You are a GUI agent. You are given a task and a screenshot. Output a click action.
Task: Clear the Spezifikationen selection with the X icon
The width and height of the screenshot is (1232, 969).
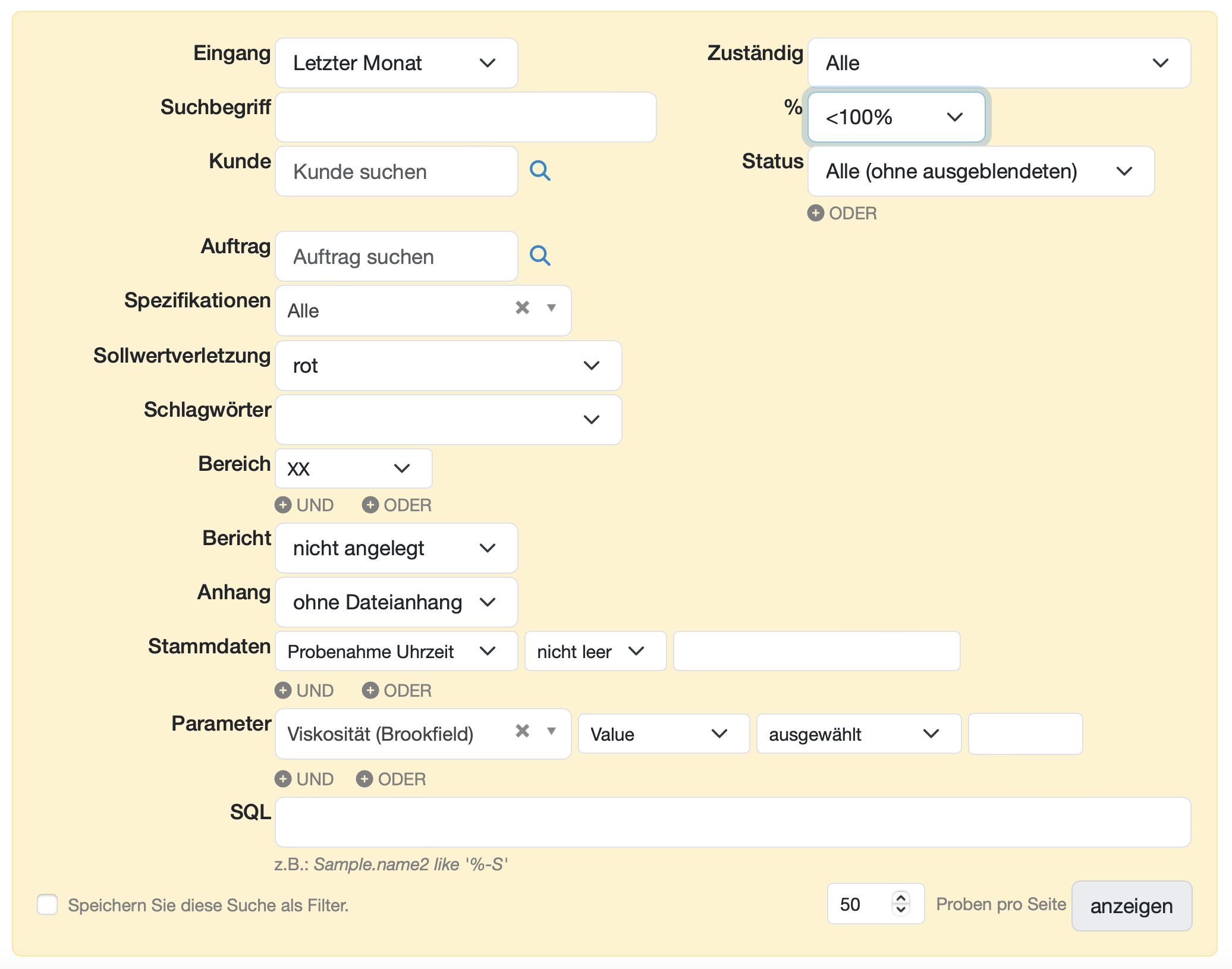coord(522,307)
